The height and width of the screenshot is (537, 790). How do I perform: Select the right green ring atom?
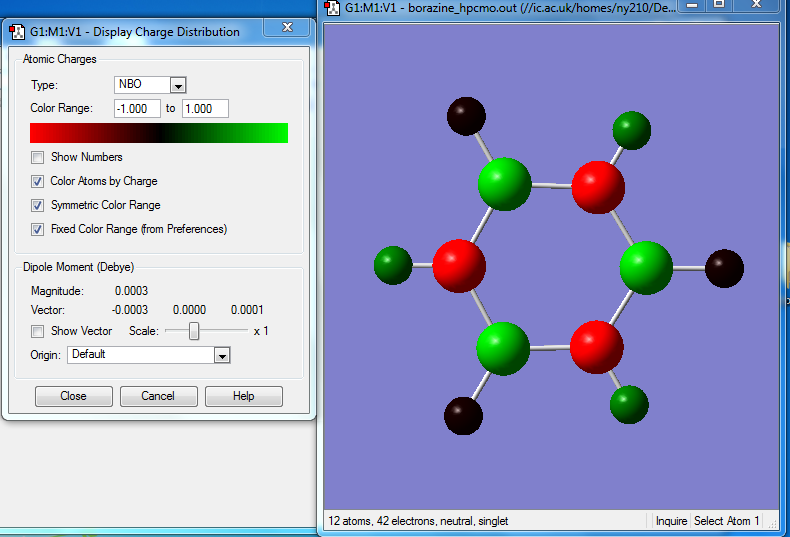pyautogui.click(x=646, y=267)
